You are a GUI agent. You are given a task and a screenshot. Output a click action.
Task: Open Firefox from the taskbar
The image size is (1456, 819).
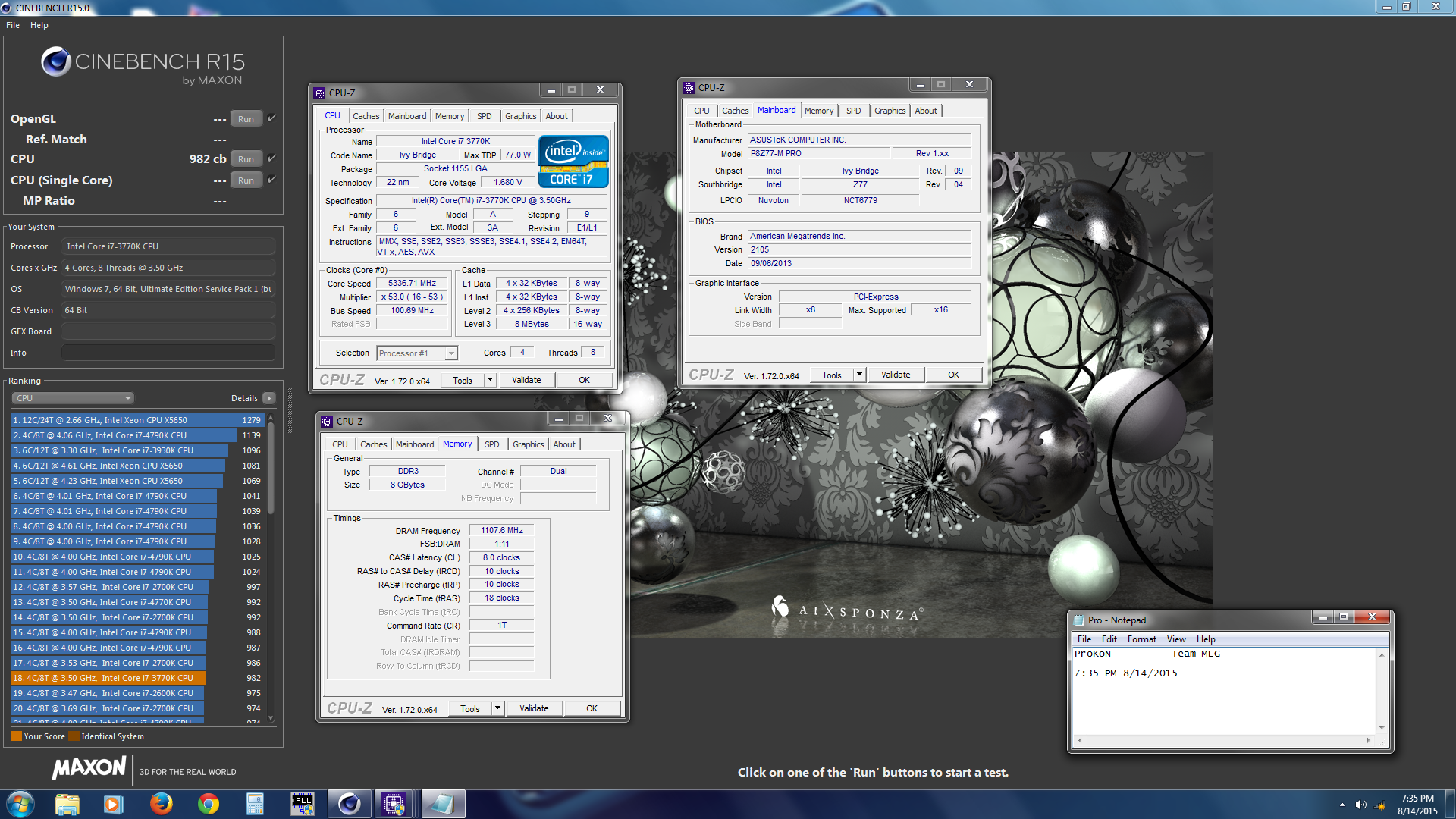(x=161, y=804)
